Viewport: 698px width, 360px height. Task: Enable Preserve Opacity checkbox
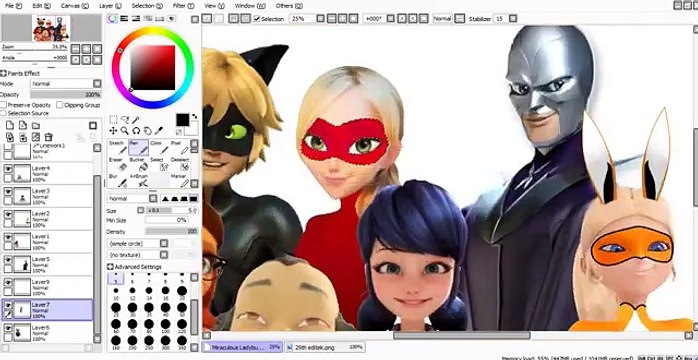4,105
